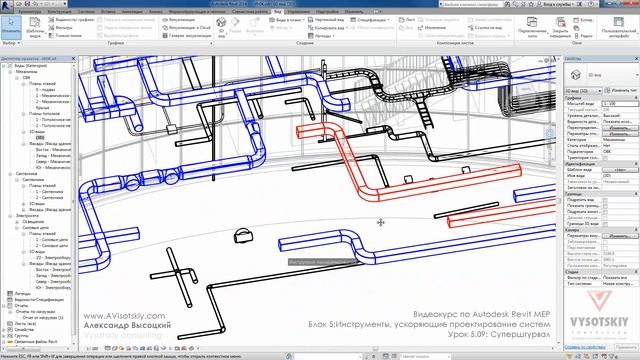640x360 pixels.
Task: Click Edit button for Visibility Overrides
Action: click(x=620, y=128)
